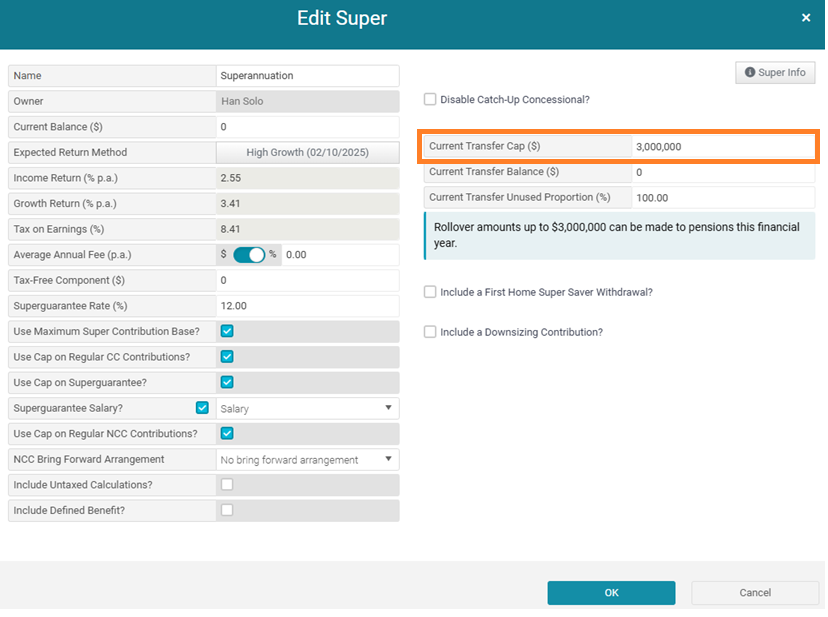Viewport: 828px width, 617px height.
Task: Enable Include Untaxed Calculations
Action: pos(227,485)
